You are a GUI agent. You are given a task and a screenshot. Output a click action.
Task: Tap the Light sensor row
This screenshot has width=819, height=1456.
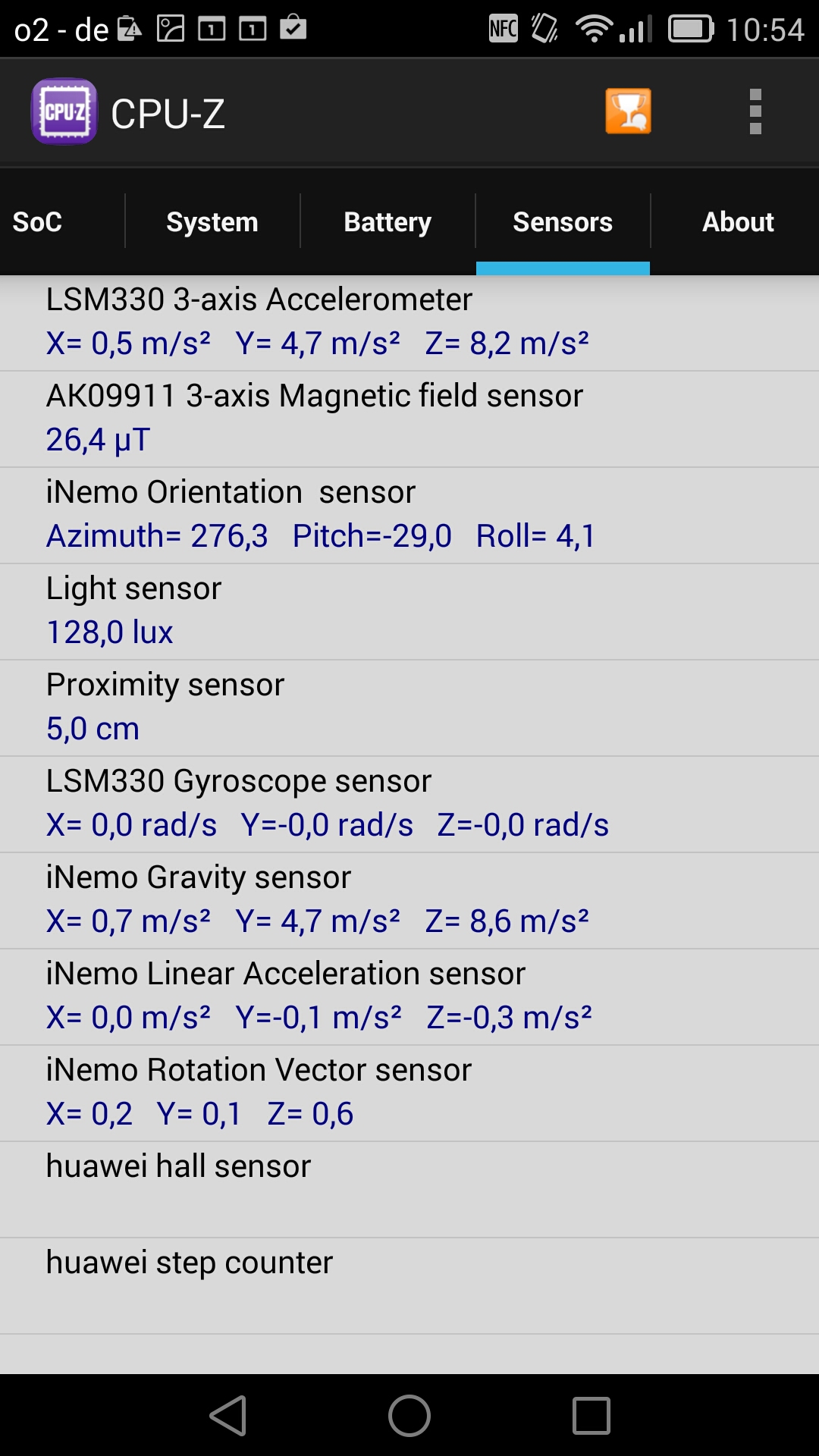[x=409, y=610]
